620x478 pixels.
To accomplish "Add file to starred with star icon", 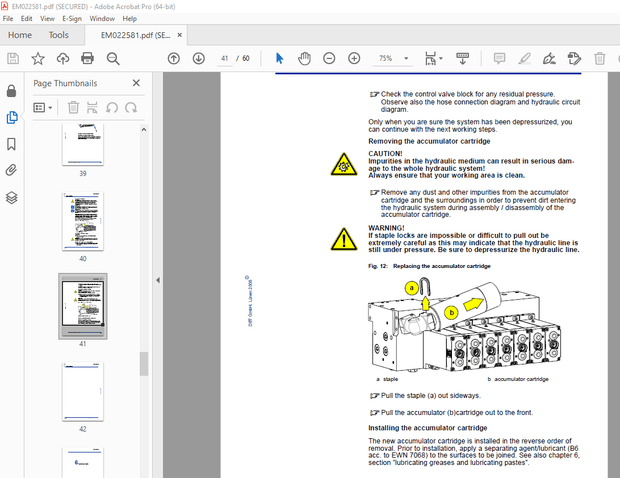I will (38, 59).
